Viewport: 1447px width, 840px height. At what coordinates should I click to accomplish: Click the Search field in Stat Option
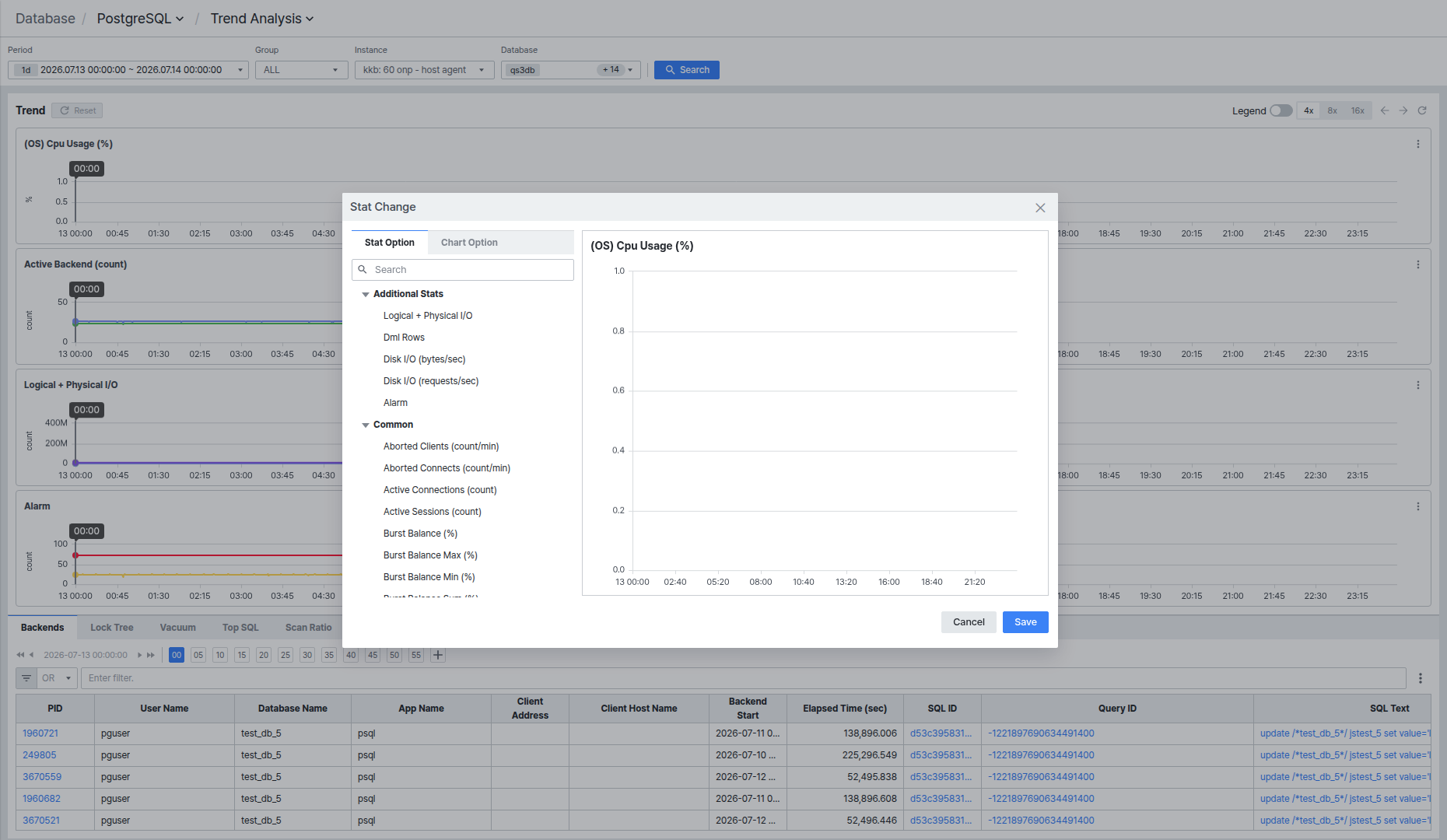463,270
